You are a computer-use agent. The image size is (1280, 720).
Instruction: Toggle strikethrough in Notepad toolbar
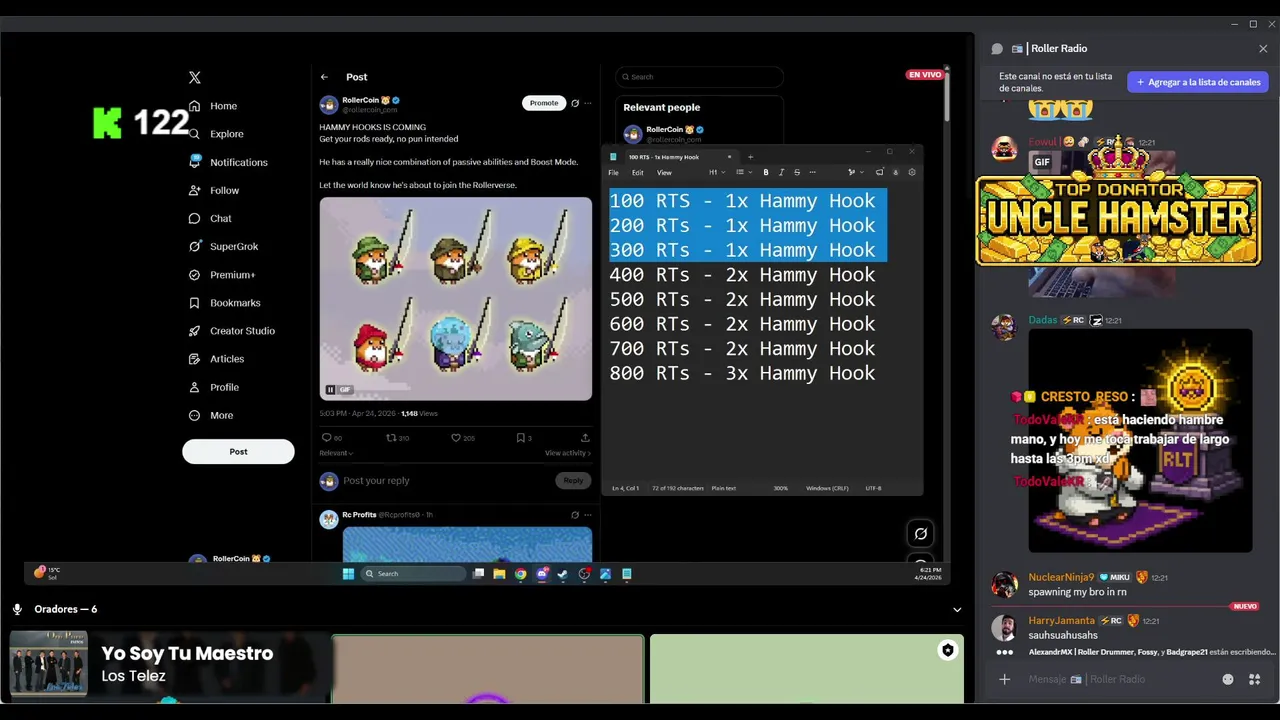(797, 172)
